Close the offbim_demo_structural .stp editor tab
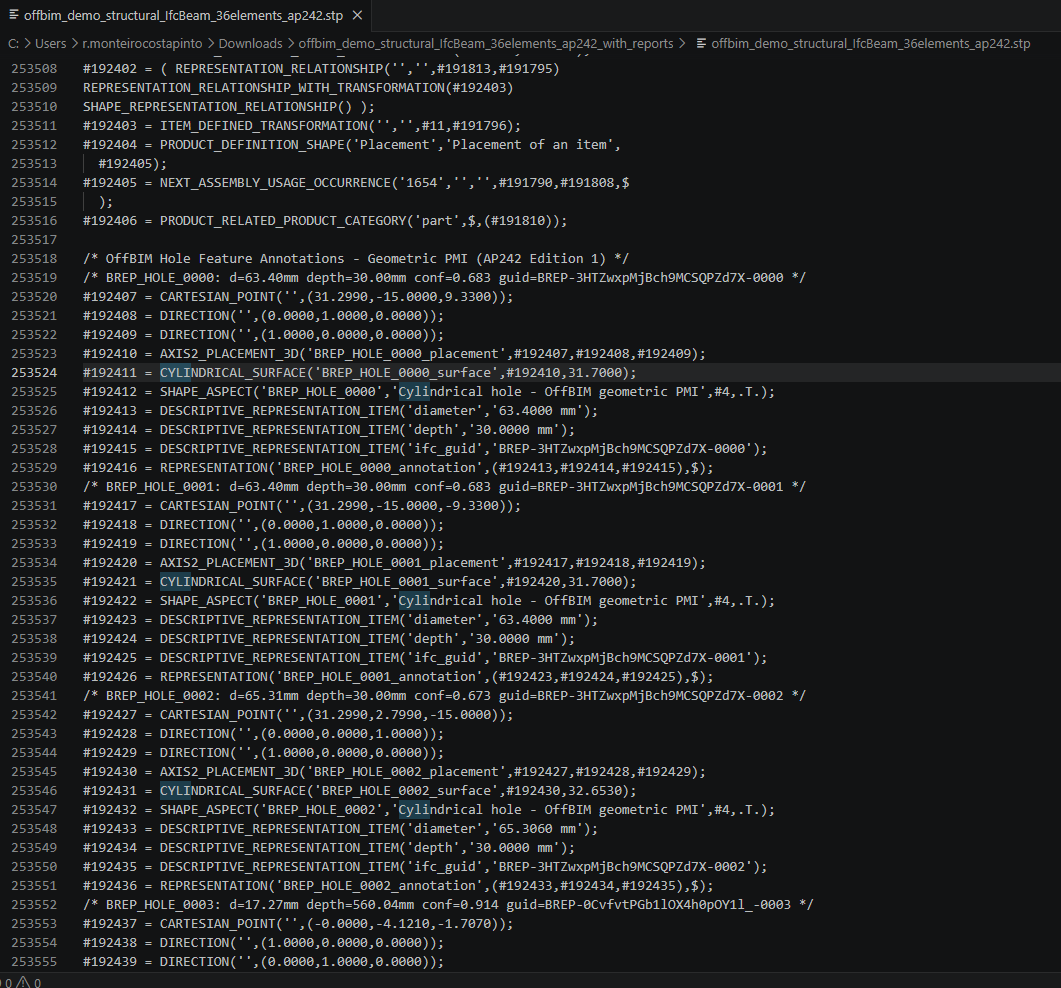 pos(357,15)
